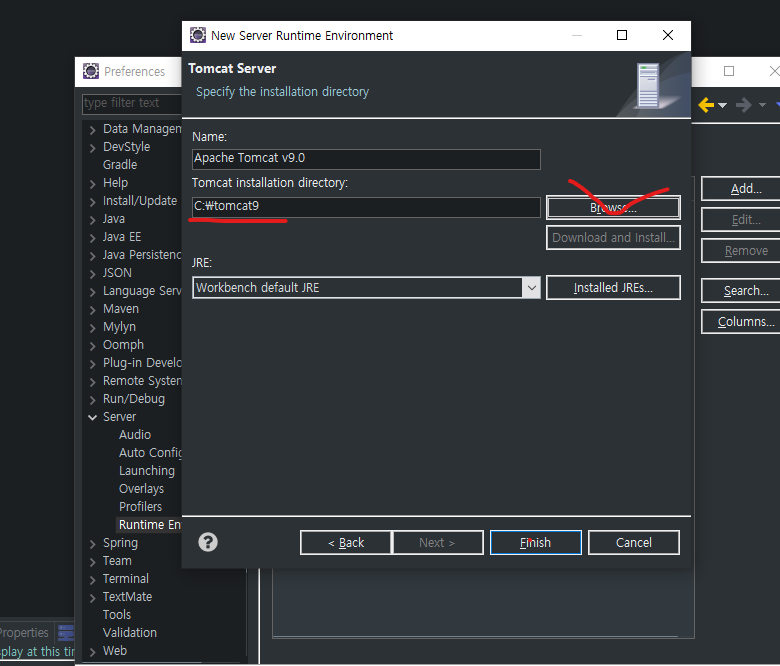Select Plug-in Development in the tree

click(x=142, y=363)
